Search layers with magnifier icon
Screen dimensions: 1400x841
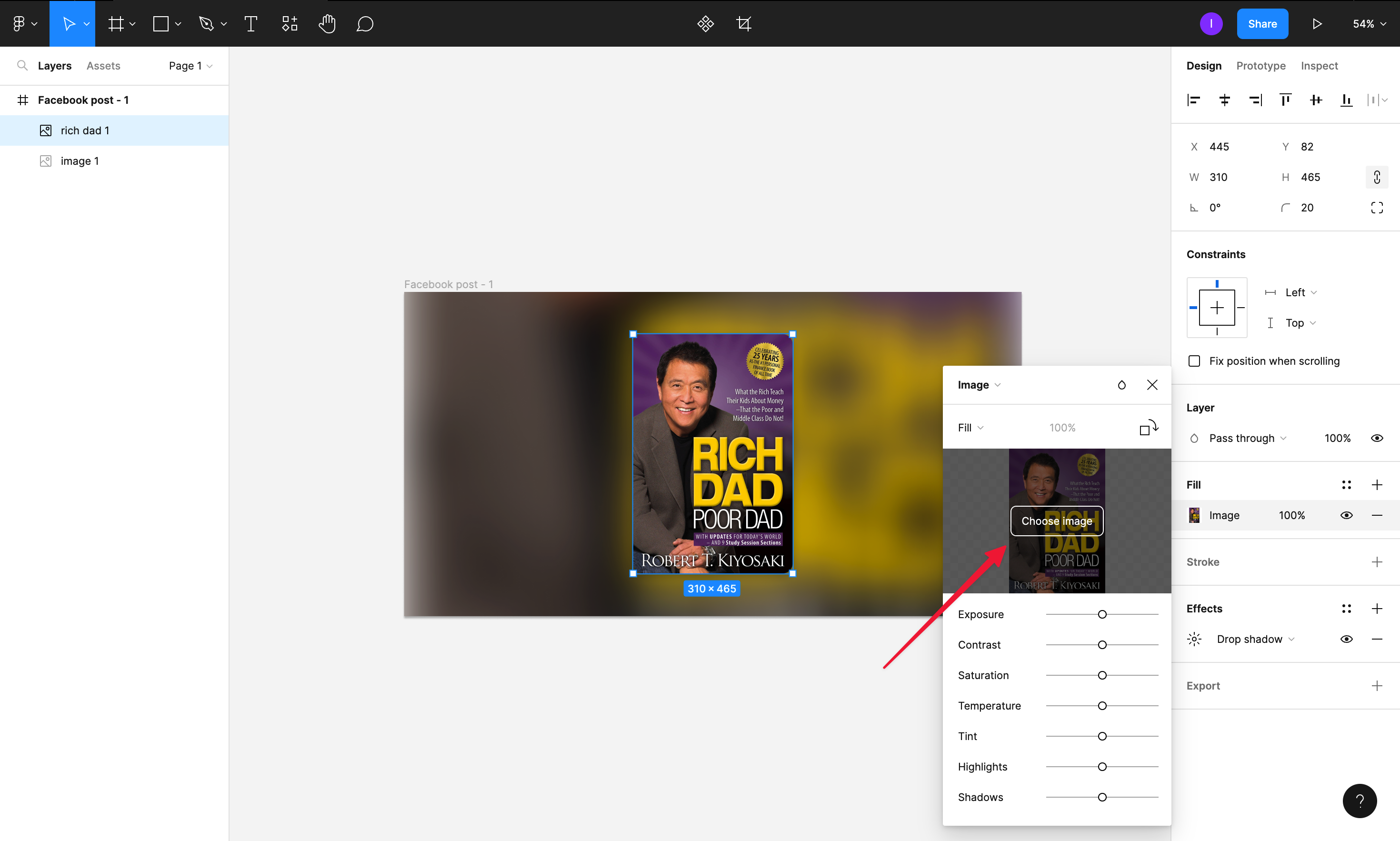point(22,65)
